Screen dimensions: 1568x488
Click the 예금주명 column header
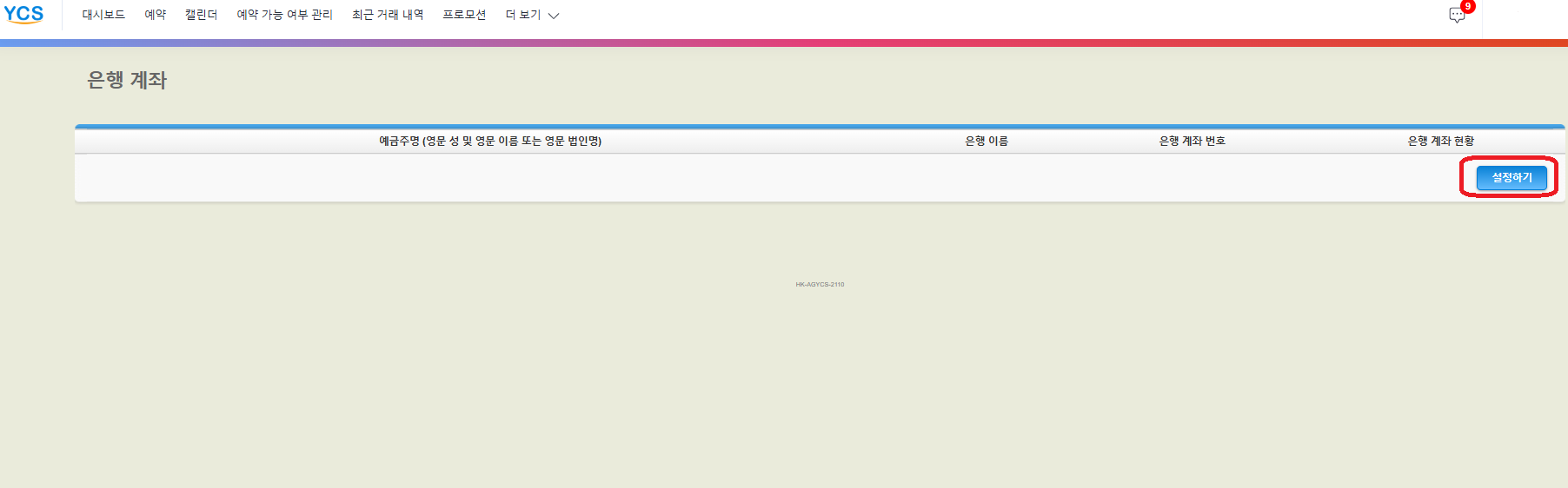(490, 141)
